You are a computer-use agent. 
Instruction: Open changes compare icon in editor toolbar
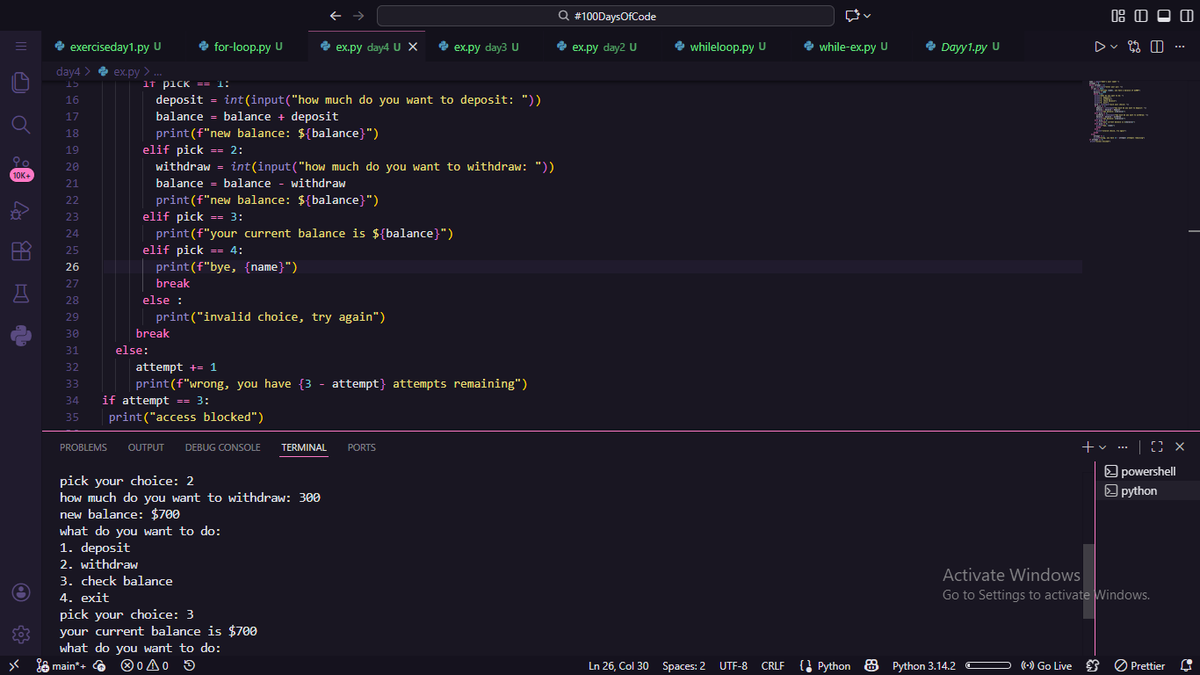pos(1135,47)
